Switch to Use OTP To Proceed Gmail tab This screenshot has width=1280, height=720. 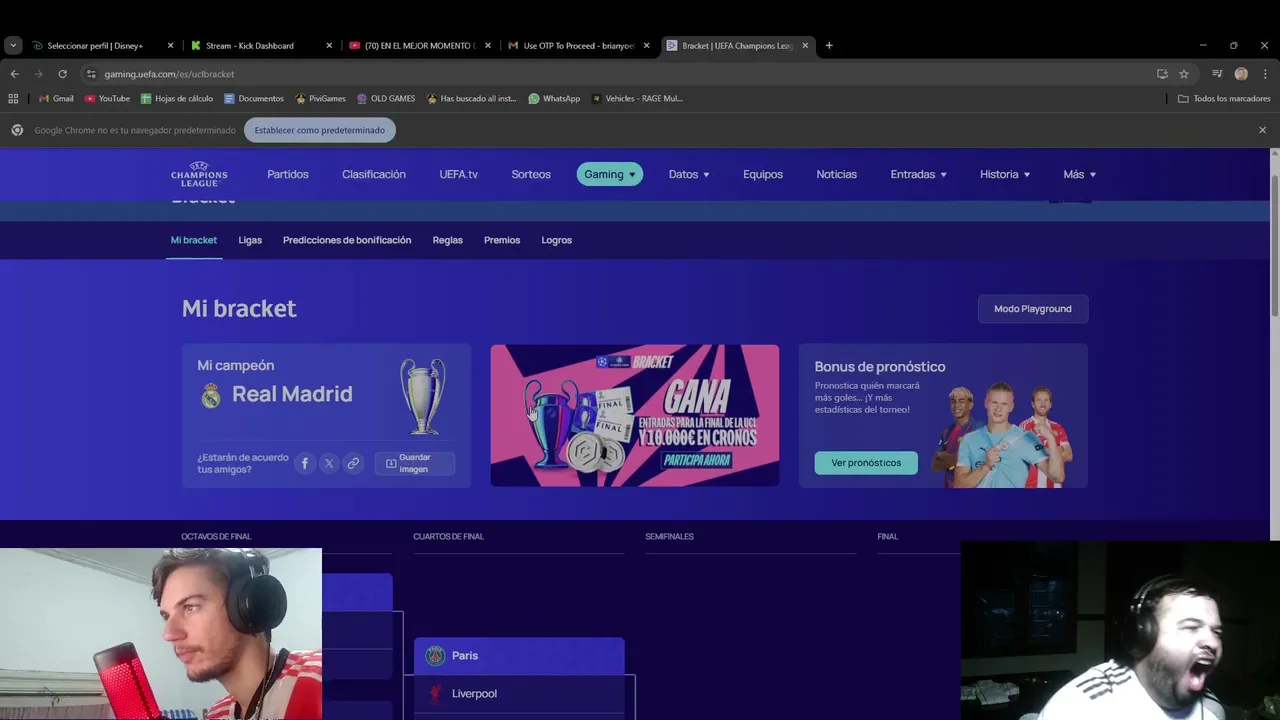[578, 45]
